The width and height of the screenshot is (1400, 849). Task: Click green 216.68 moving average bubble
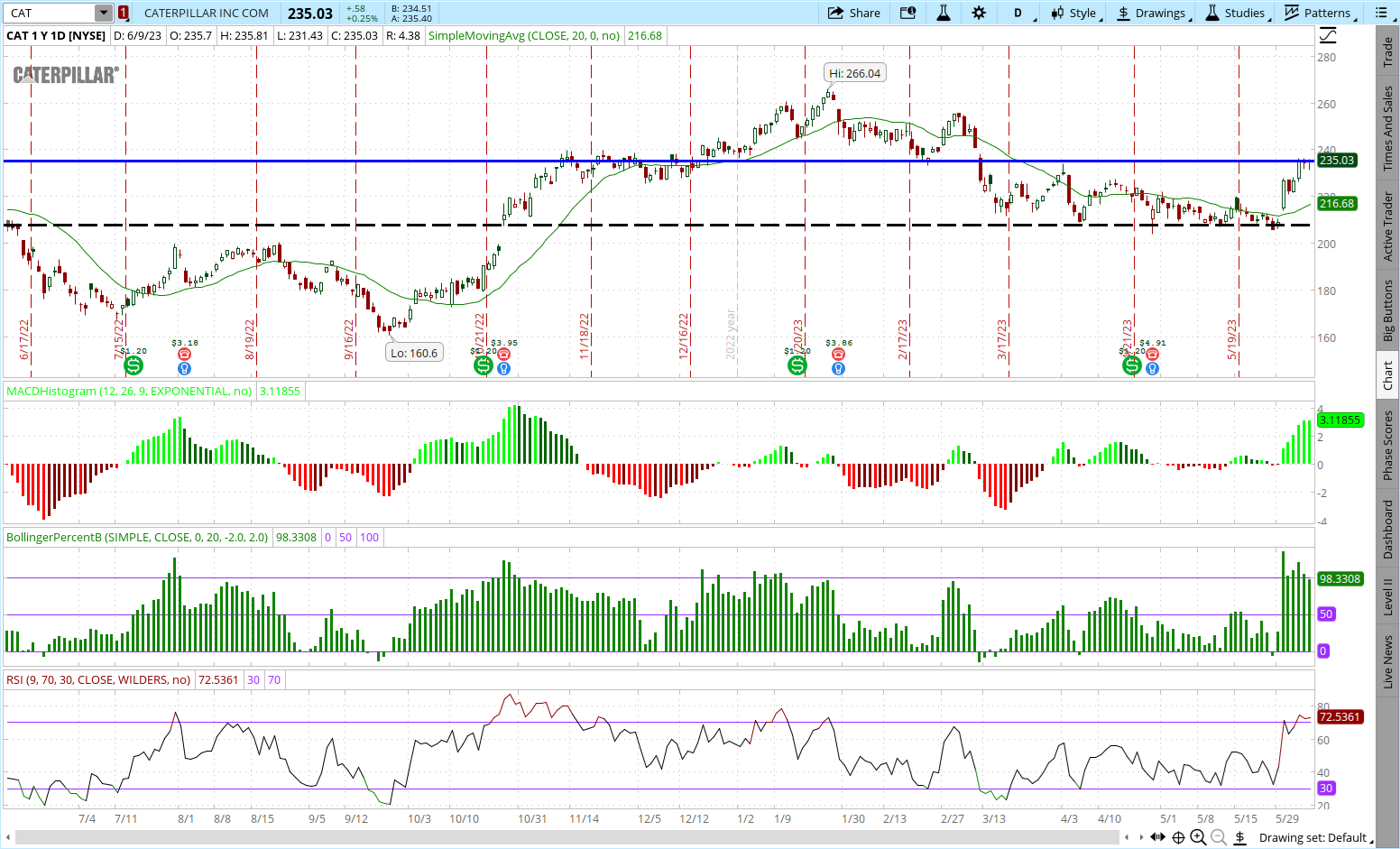[1337, 203]
